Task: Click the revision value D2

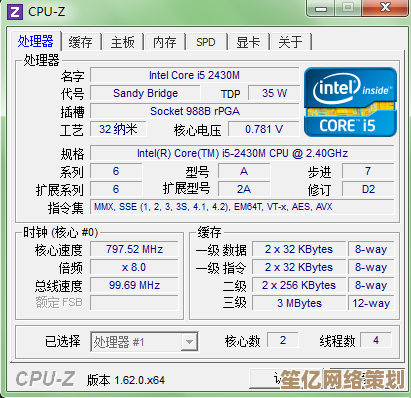Action: tap(368, 189)
